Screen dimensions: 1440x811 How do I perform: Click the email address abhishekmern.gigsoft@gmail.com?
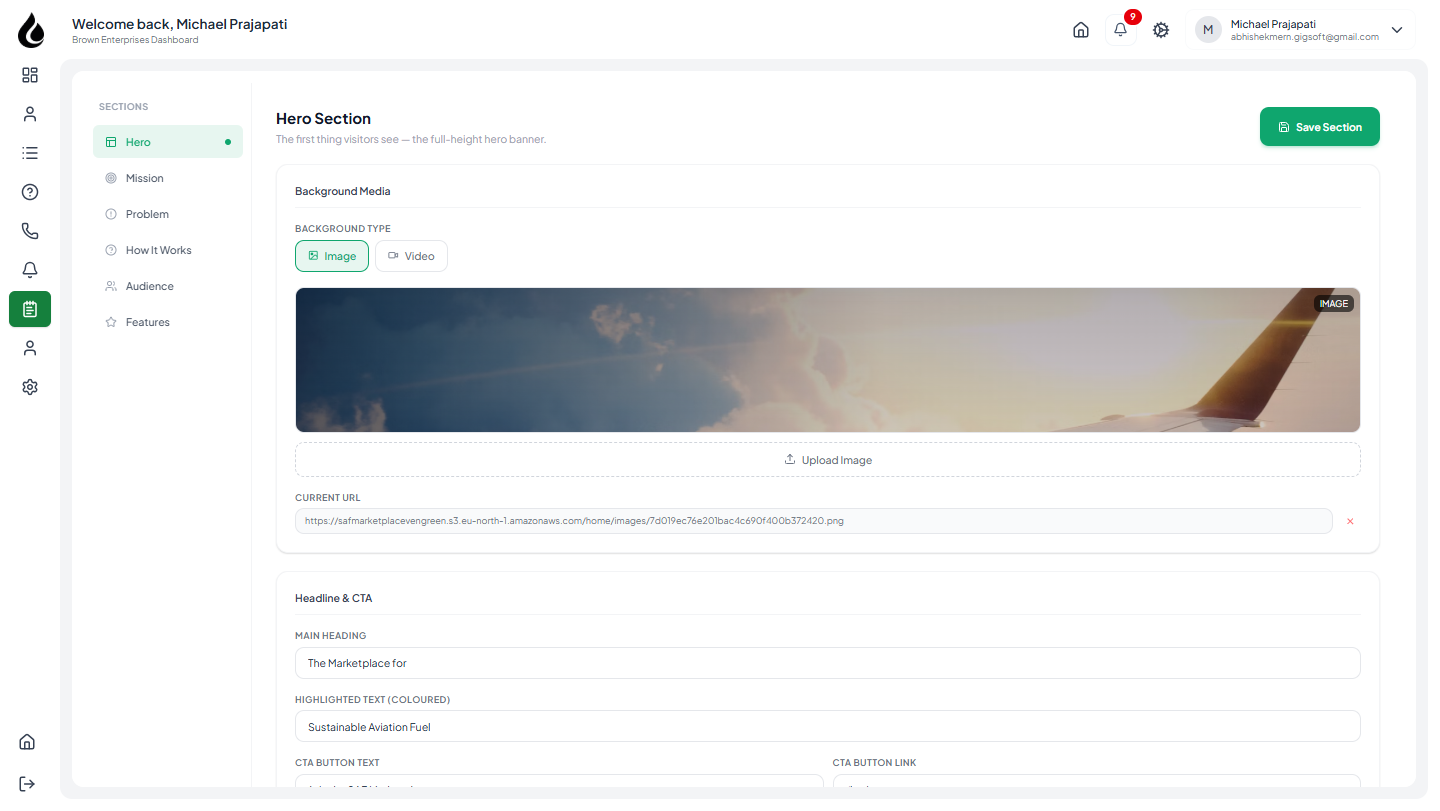click(x=1305, y=37)
